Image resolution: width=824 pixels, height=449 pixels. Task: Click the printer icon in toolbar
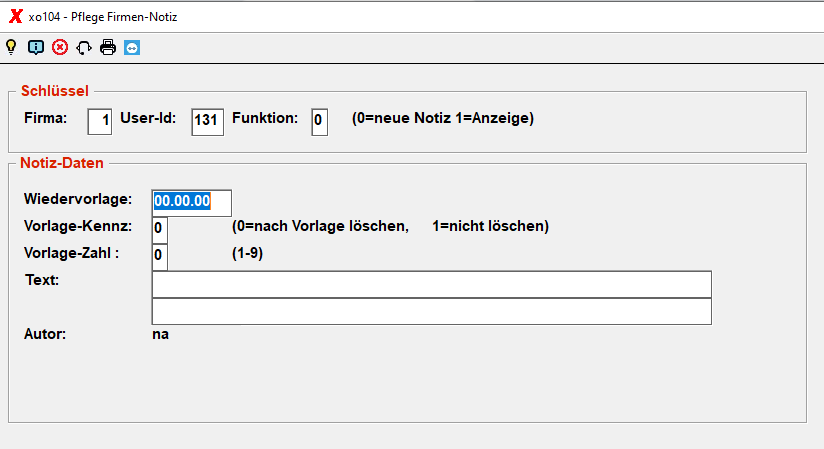click(x=108, y=47)
